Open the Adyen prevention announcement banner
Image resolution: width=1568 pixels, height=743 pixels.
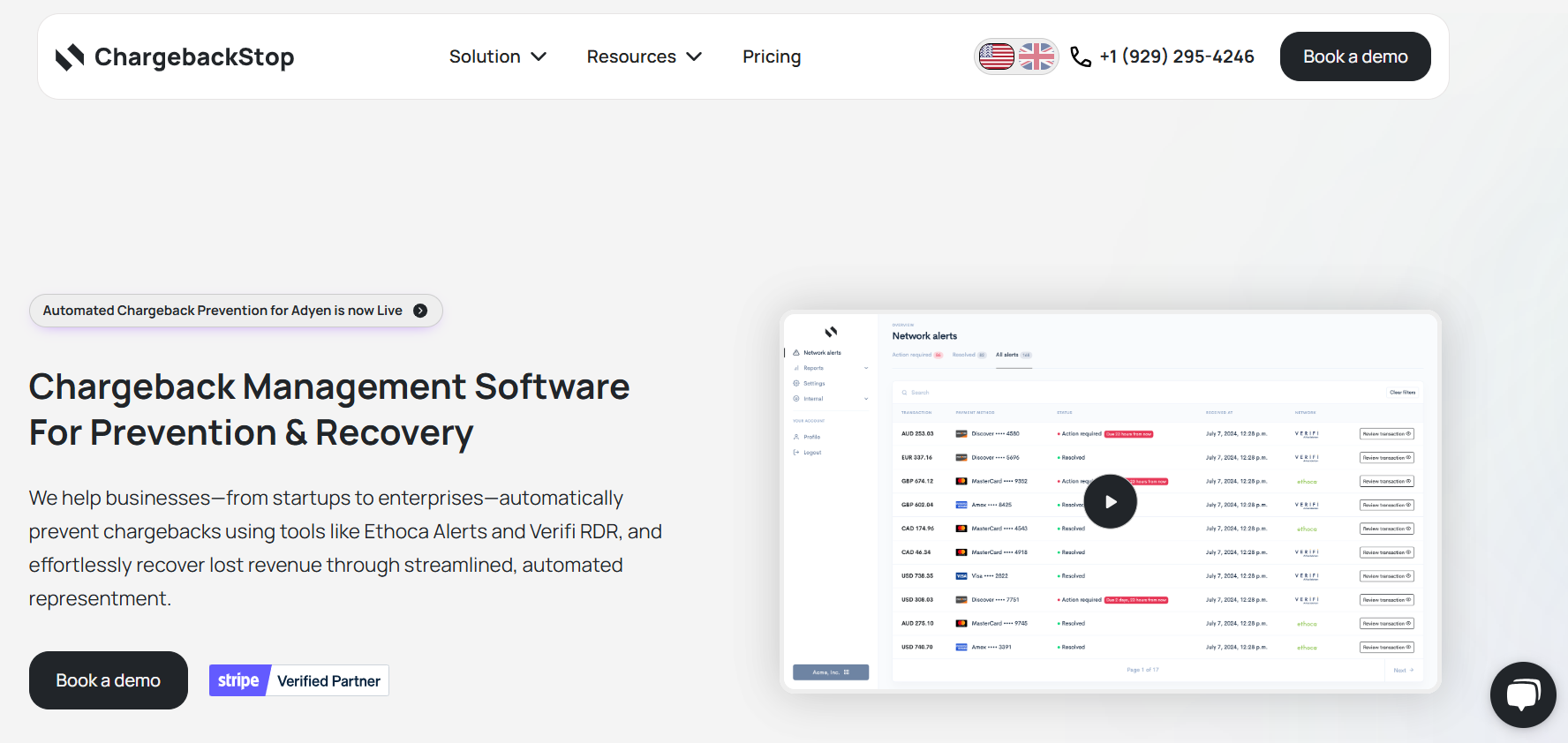(236, 311)
